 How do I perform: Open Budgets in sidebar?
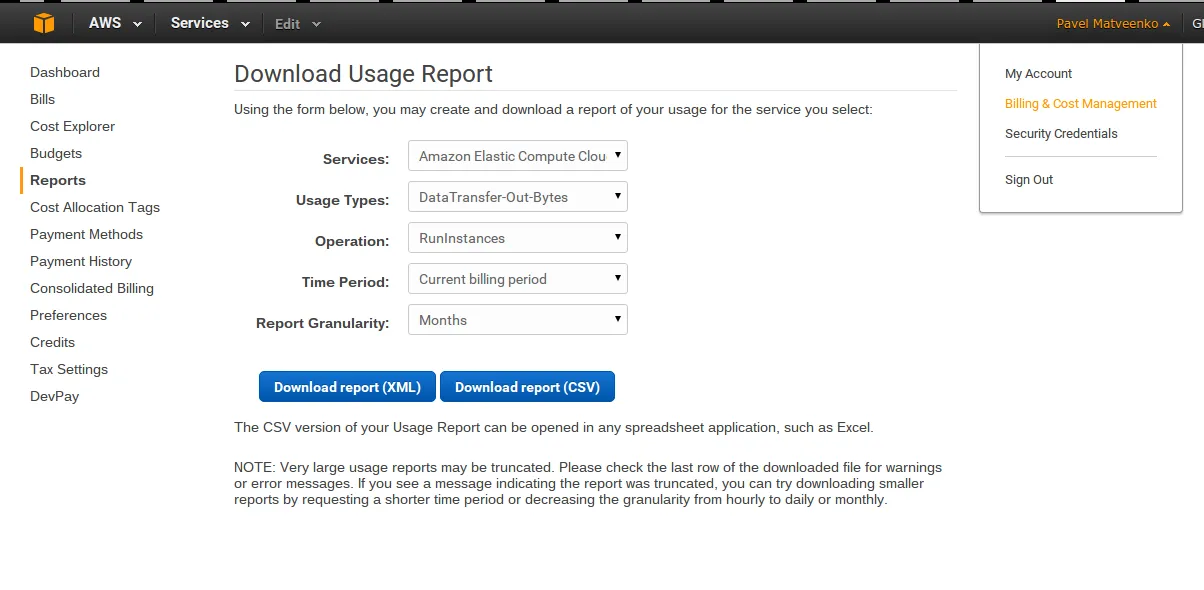56,153
